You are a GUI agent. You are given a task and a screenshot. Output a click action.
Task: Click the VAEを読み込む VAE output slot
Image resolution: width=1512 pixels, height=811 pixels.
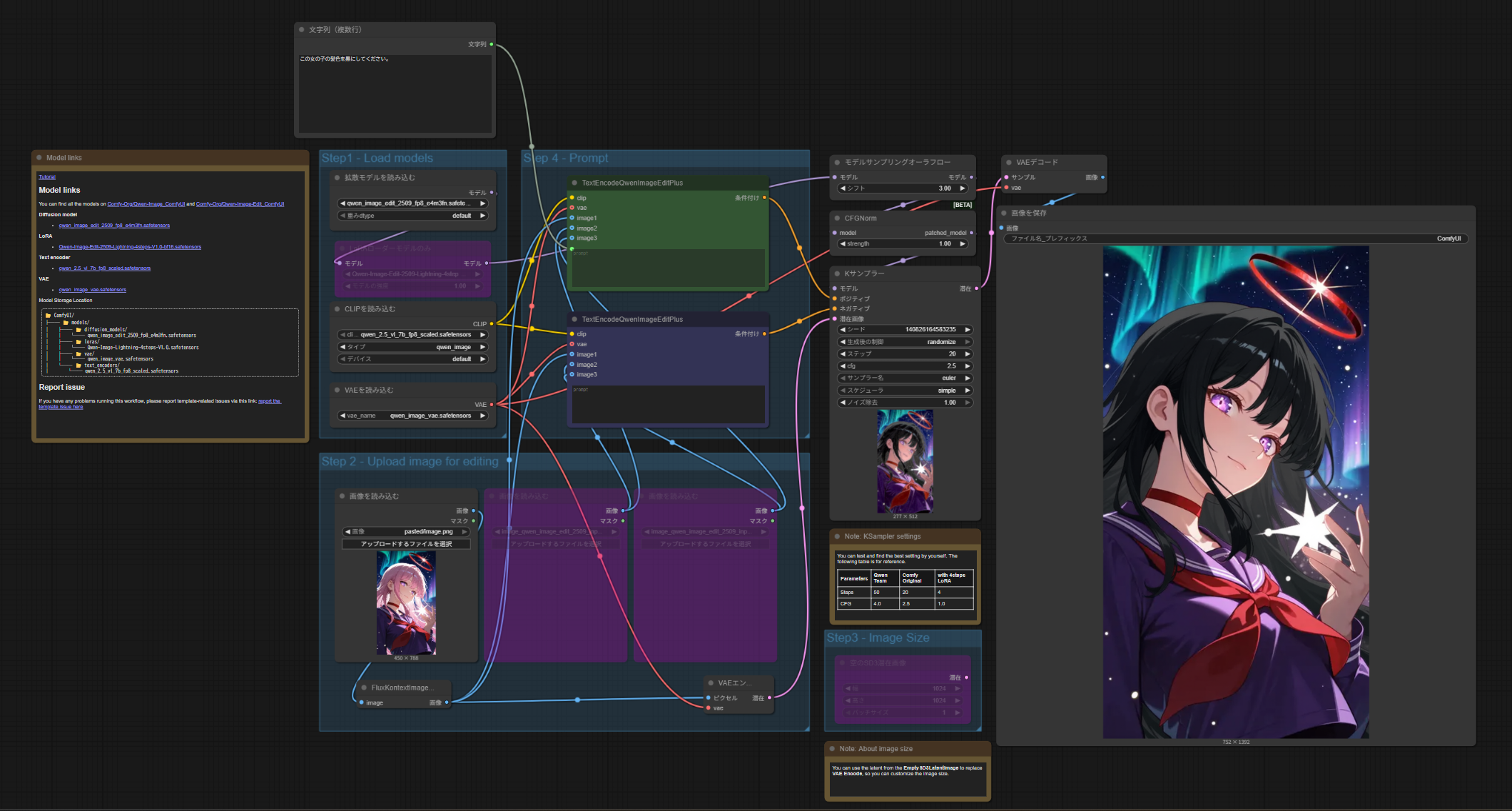pyautogui.click(x=492, y=405)
